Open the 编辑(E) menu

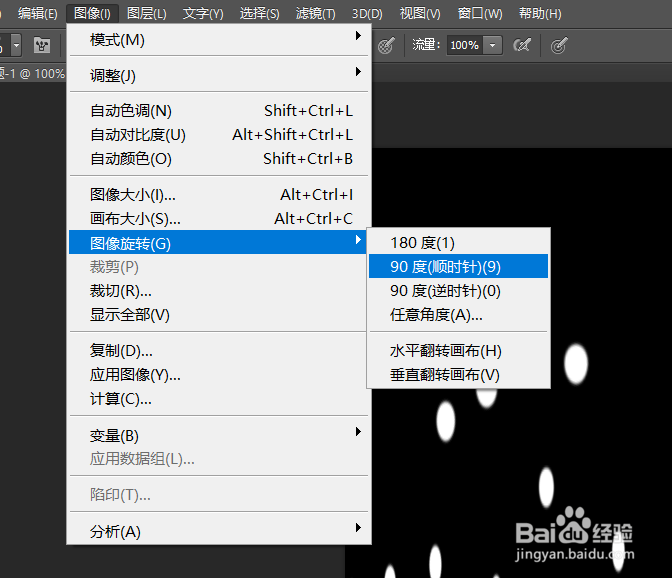click(37, 14)
